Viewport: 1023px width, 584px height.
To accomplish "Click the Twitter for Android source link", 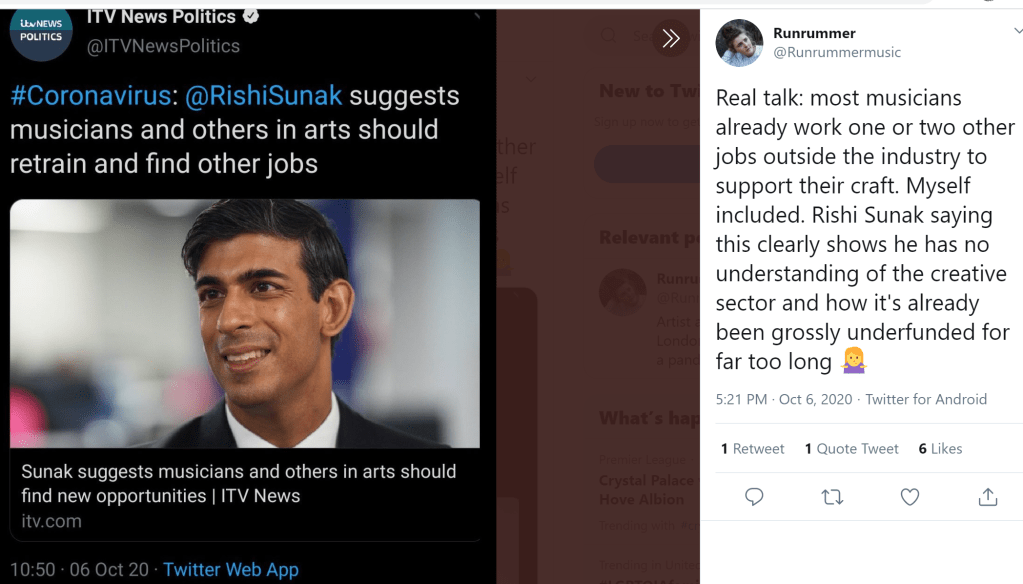I will tap(926, 399).
